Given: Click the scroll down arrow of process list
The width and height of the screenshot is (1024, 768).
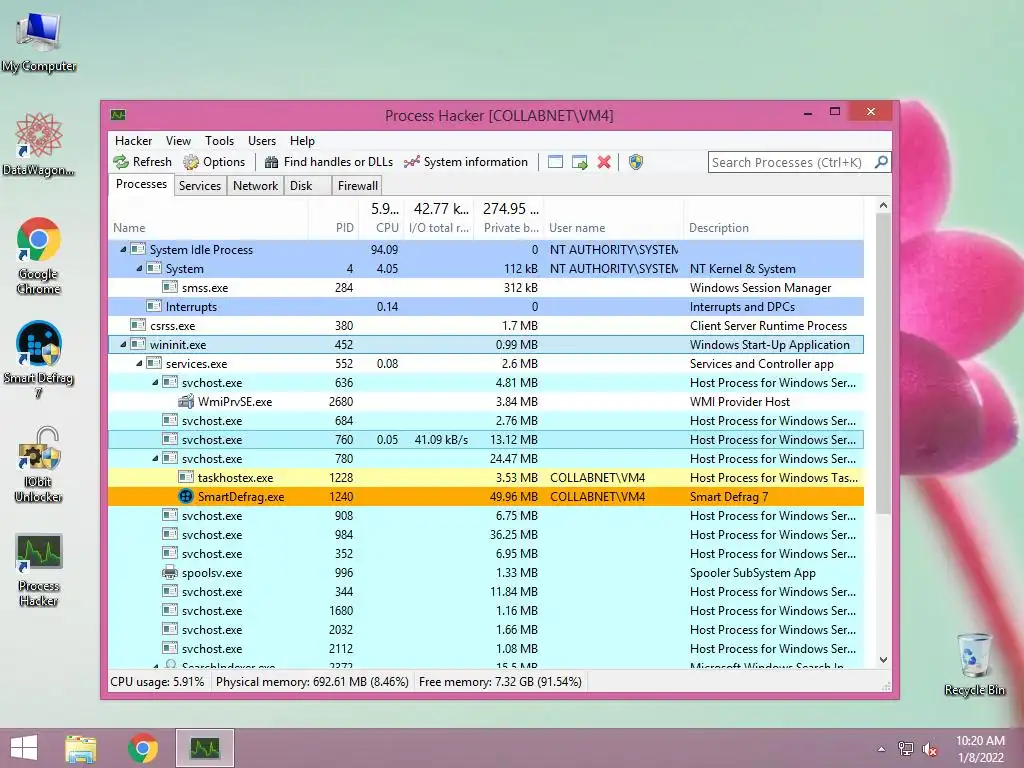Looking at the screenshot, I should tap(883, 660).
